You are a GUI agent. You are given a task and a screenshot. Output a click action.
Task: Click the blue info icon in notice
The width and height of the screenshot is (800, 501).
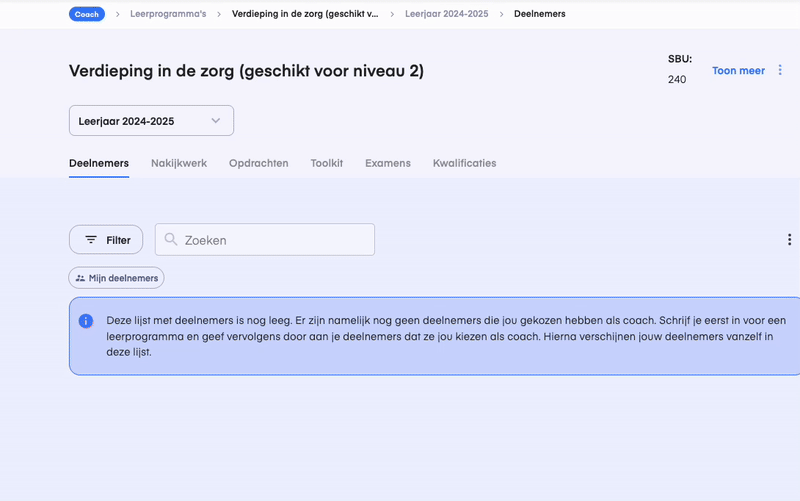click(86, 321)
